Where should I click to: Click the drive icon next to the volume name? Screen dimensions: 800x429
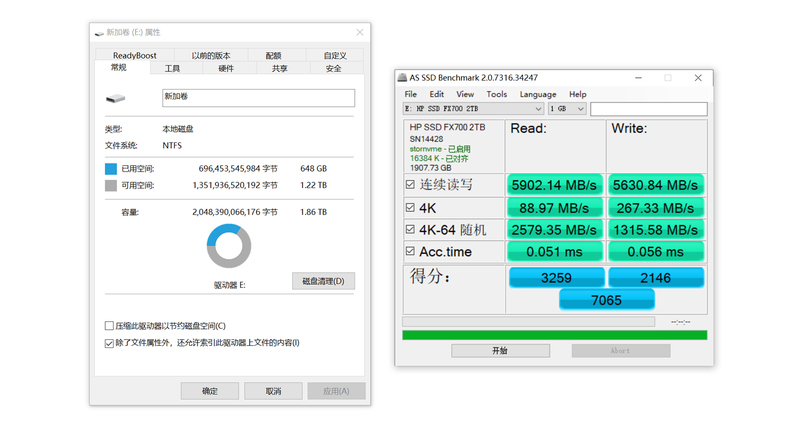tap(116, 98)
